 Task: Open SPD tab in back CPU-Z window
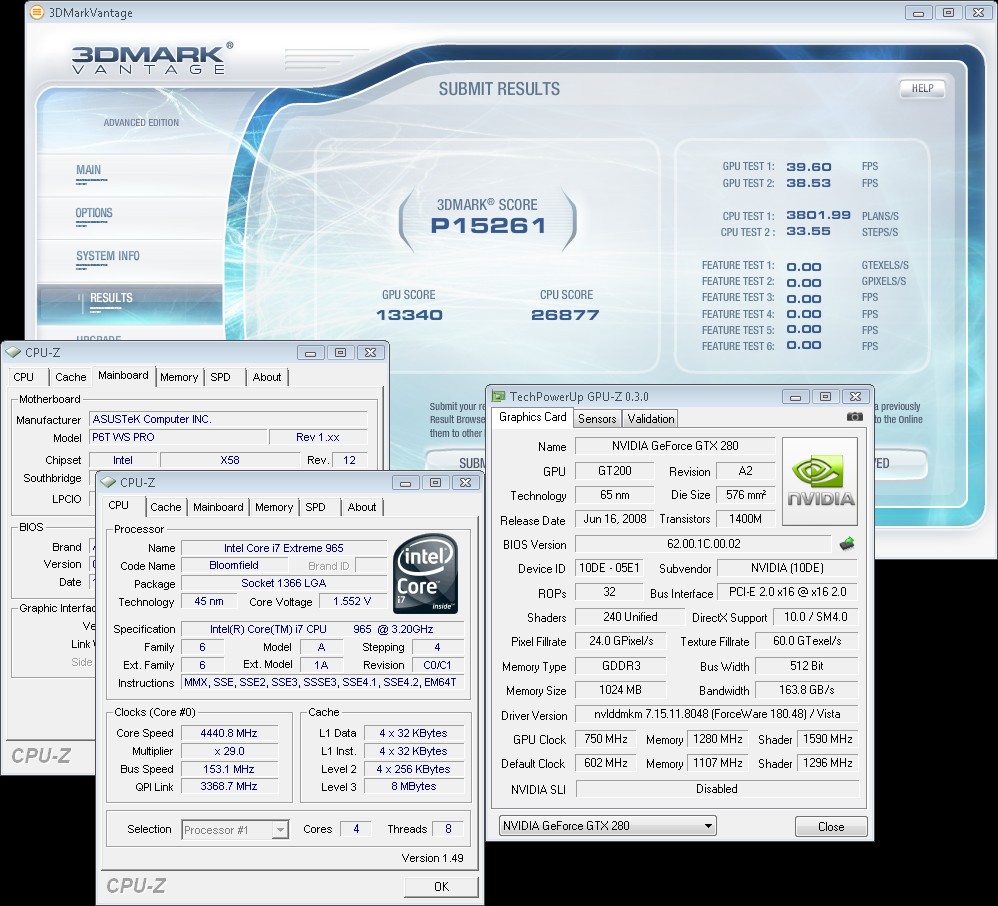tap(220, 377)
